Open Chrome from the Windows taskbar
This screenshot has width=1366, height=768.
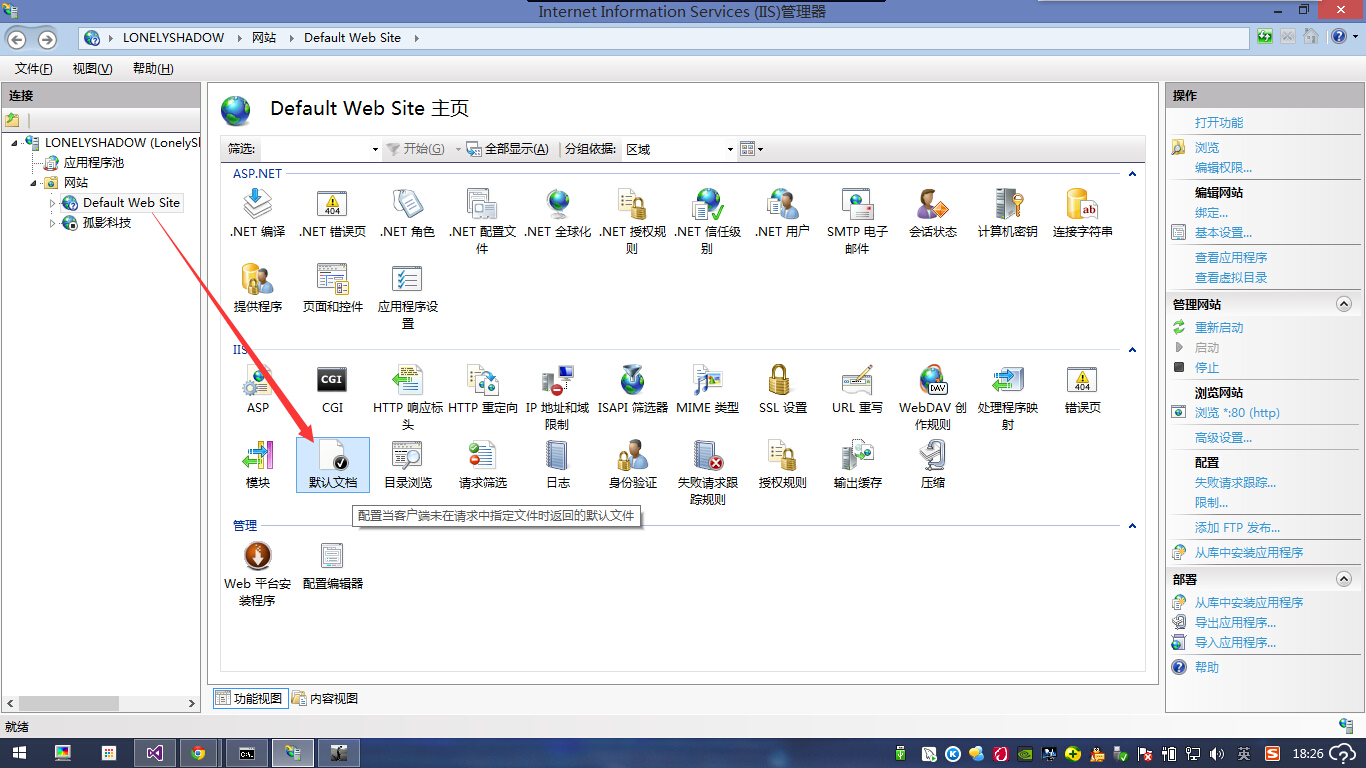click(x=198, y=753)
